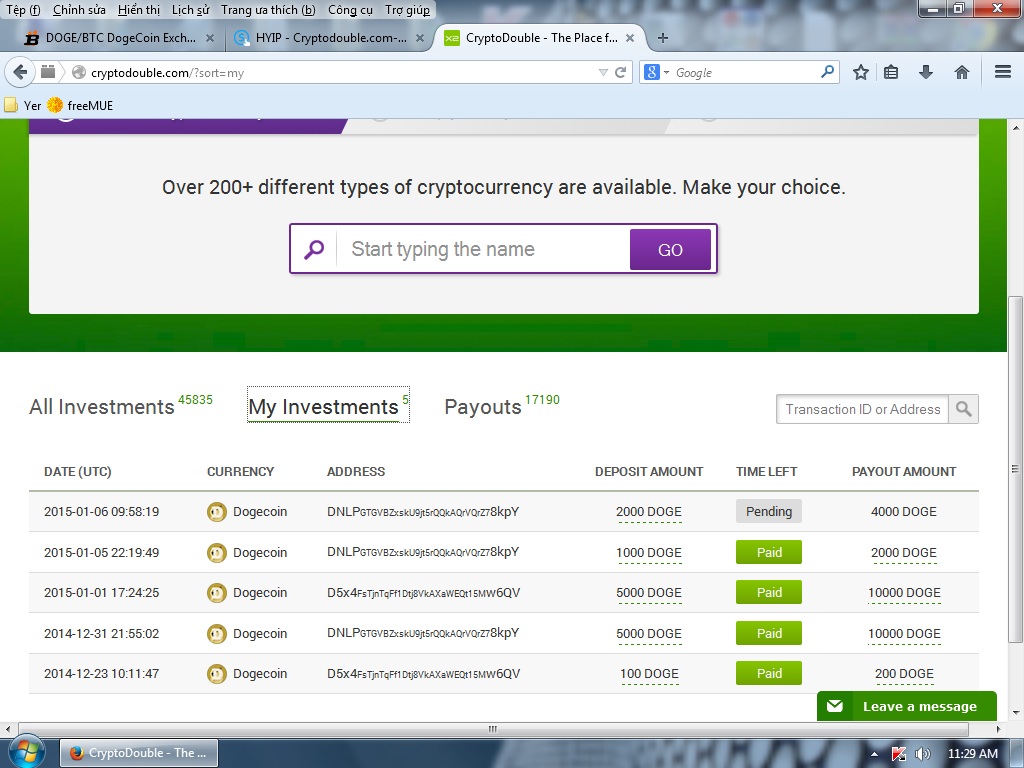Click Dogecoin icon in 2014-12-23 row
This screenshot has width=1024, height=768.
click(x=216, y=674)
